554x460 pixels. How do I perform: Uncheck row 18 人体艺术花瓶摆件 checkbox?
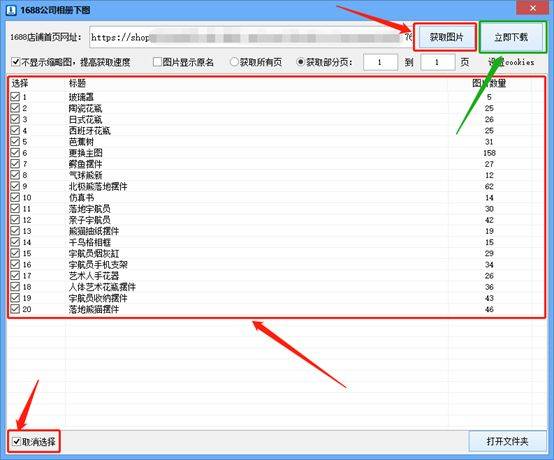(x=15, y=287)
